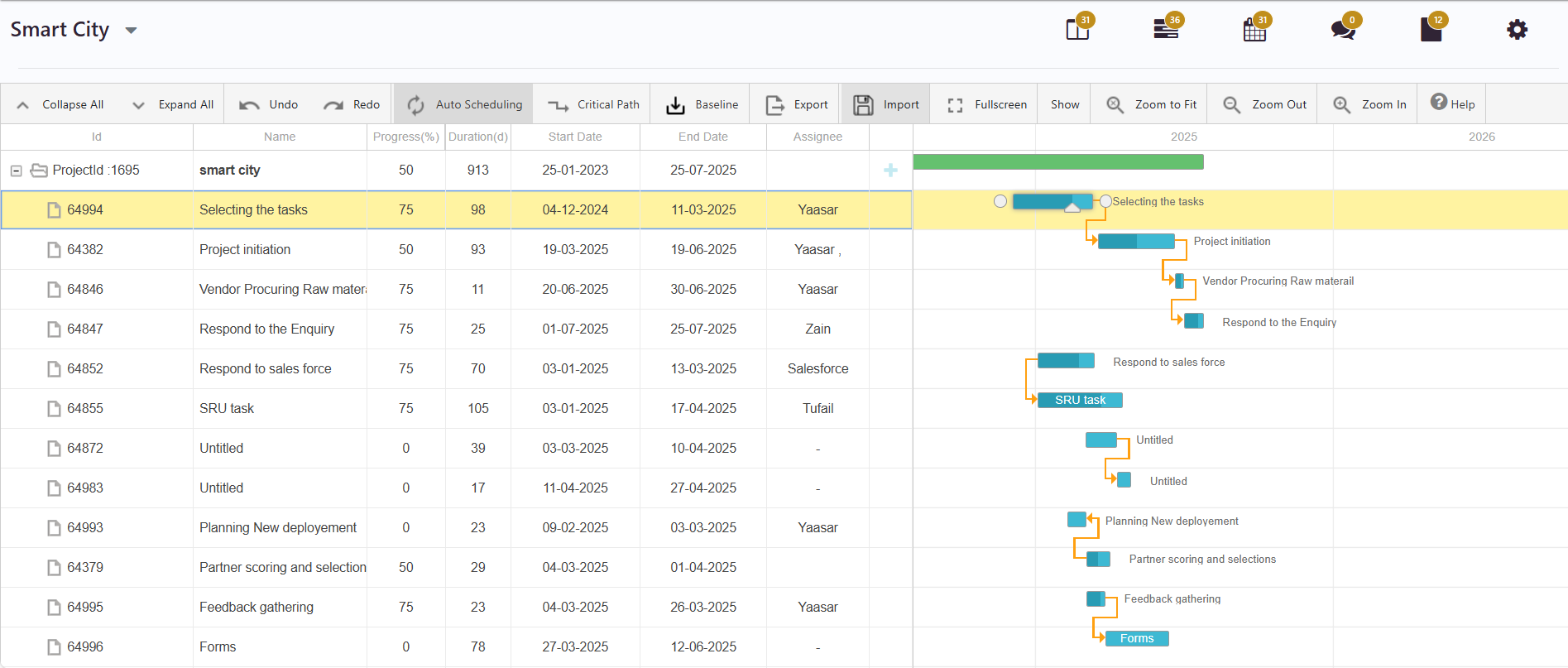
Task: Click the Assignee column header
Action: tap(818, 137)
